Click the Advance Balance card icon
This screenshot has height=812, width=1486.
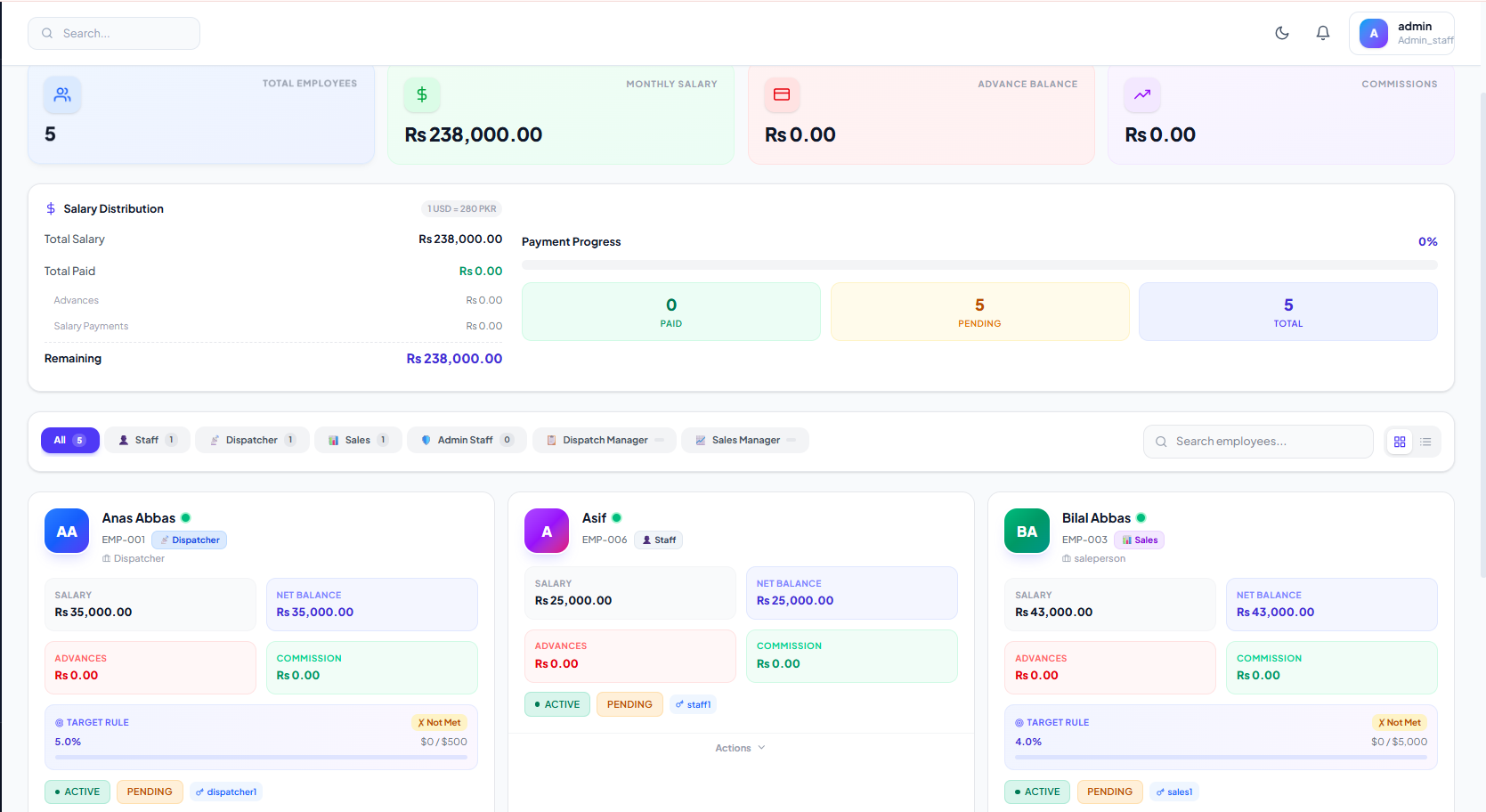(x=782, y=94)
